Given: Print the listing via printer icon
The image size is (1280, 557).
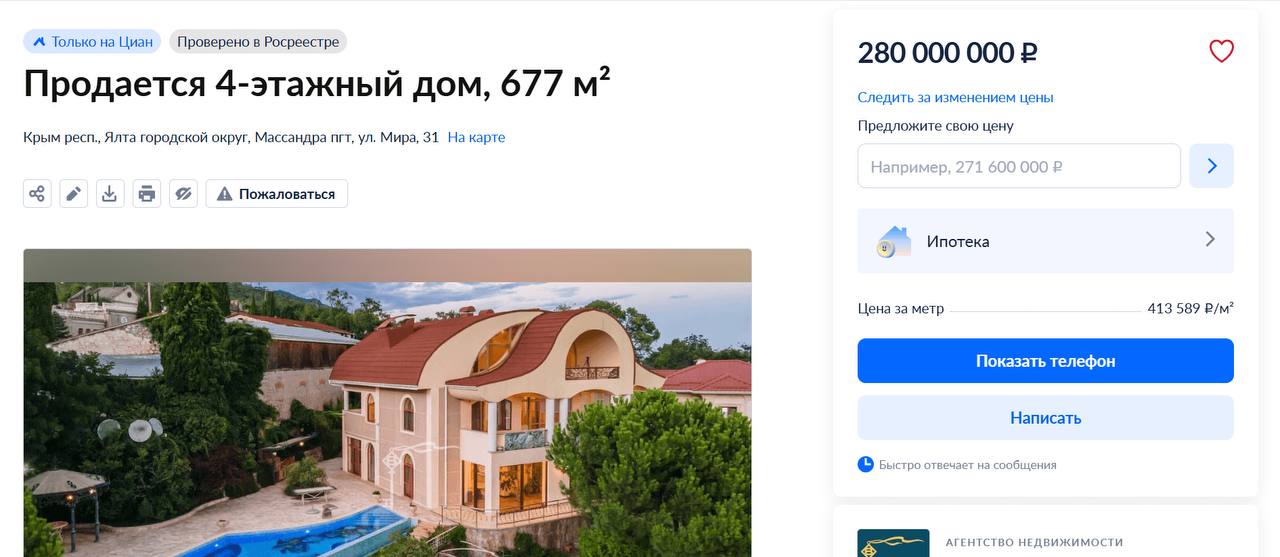Looking at the screenshot, I should point(147,194).
